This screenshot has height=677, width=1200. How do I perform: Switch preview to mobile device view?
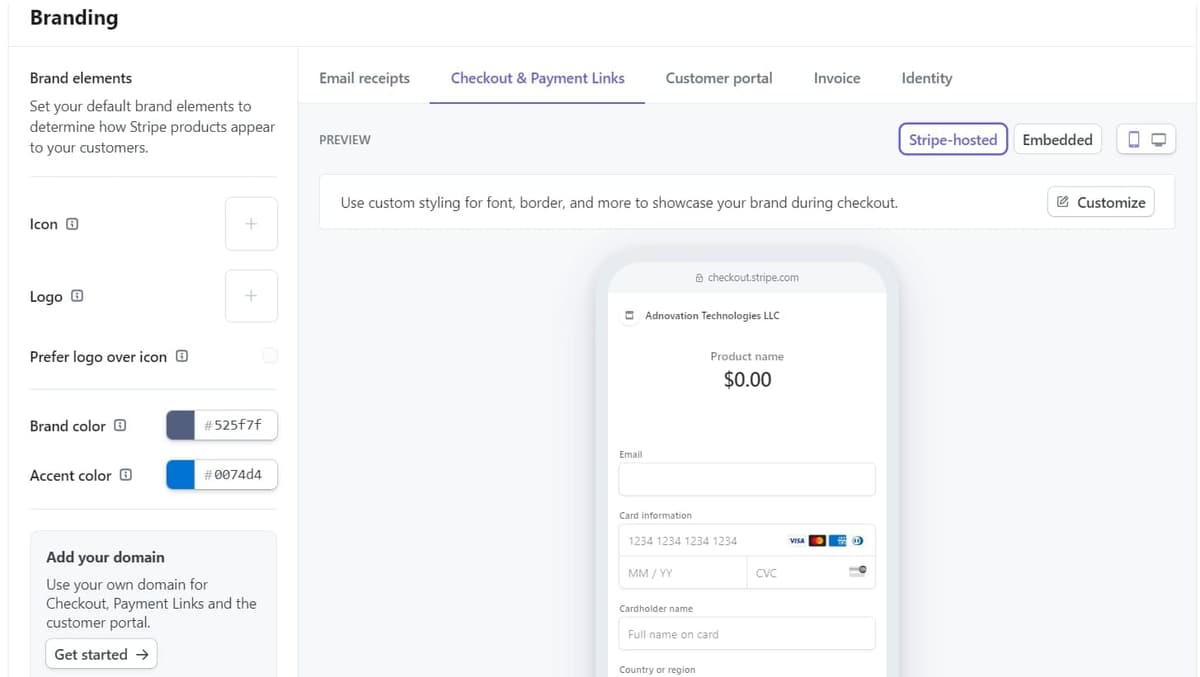tap(1134, 140)
